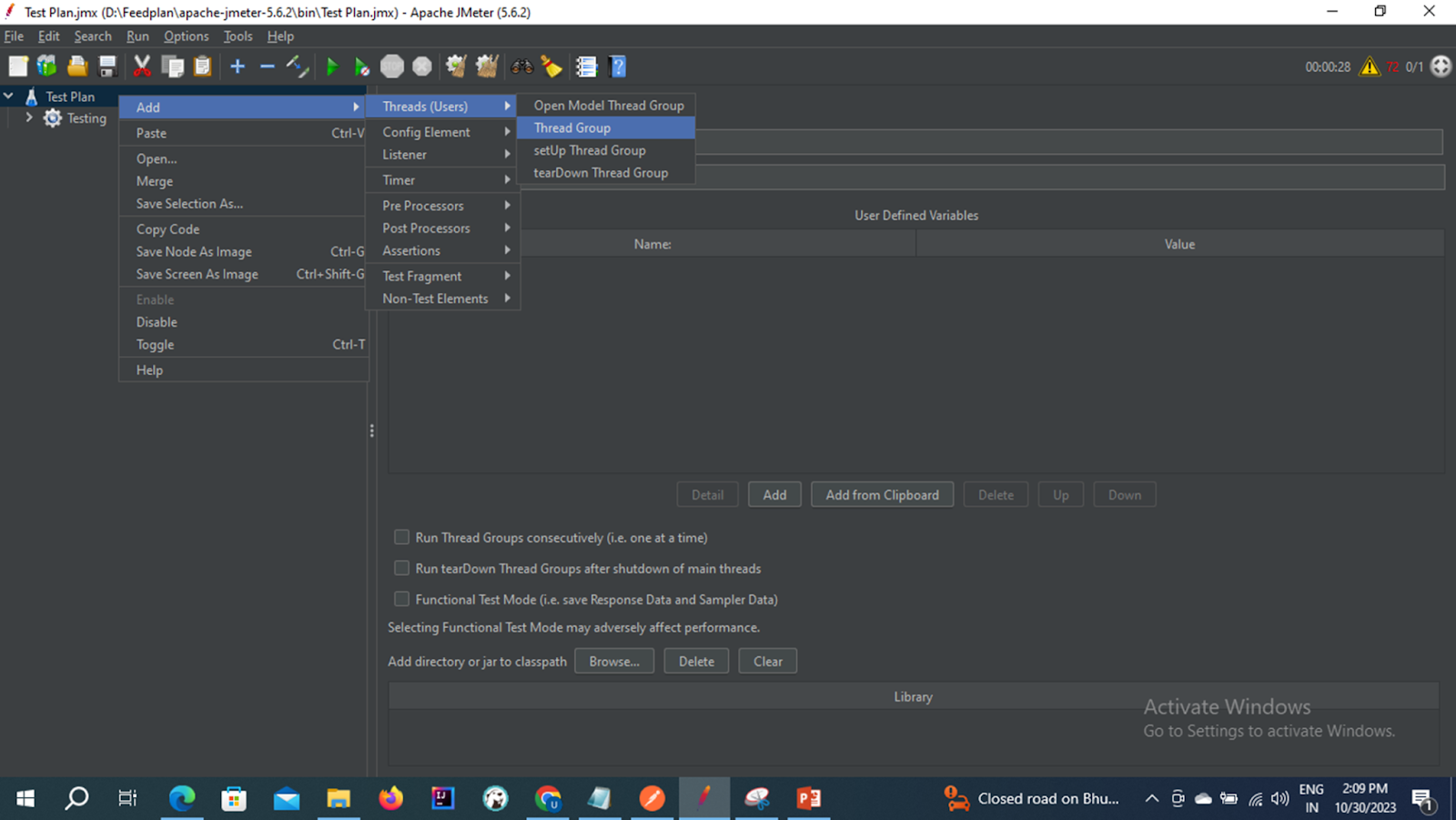Screen dimensions: 1456x820
Task: Click the clipboard Paste toolbar icon
Action: pyautogui.click(x=202, y=66)
